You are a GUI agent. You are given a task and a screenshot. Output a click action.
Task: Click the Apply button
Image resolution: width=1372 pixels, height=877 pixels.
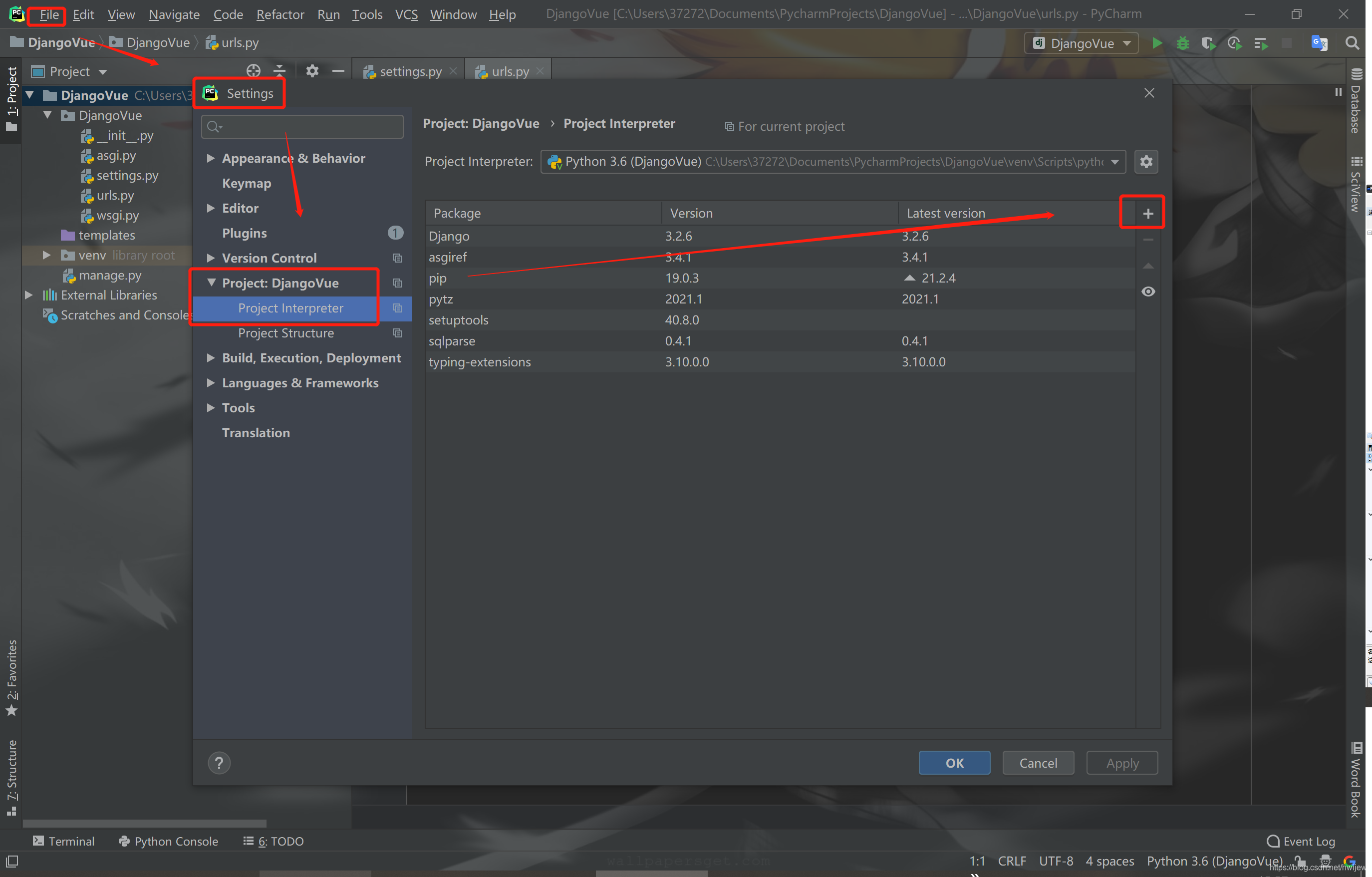[x=1122, y=764]
